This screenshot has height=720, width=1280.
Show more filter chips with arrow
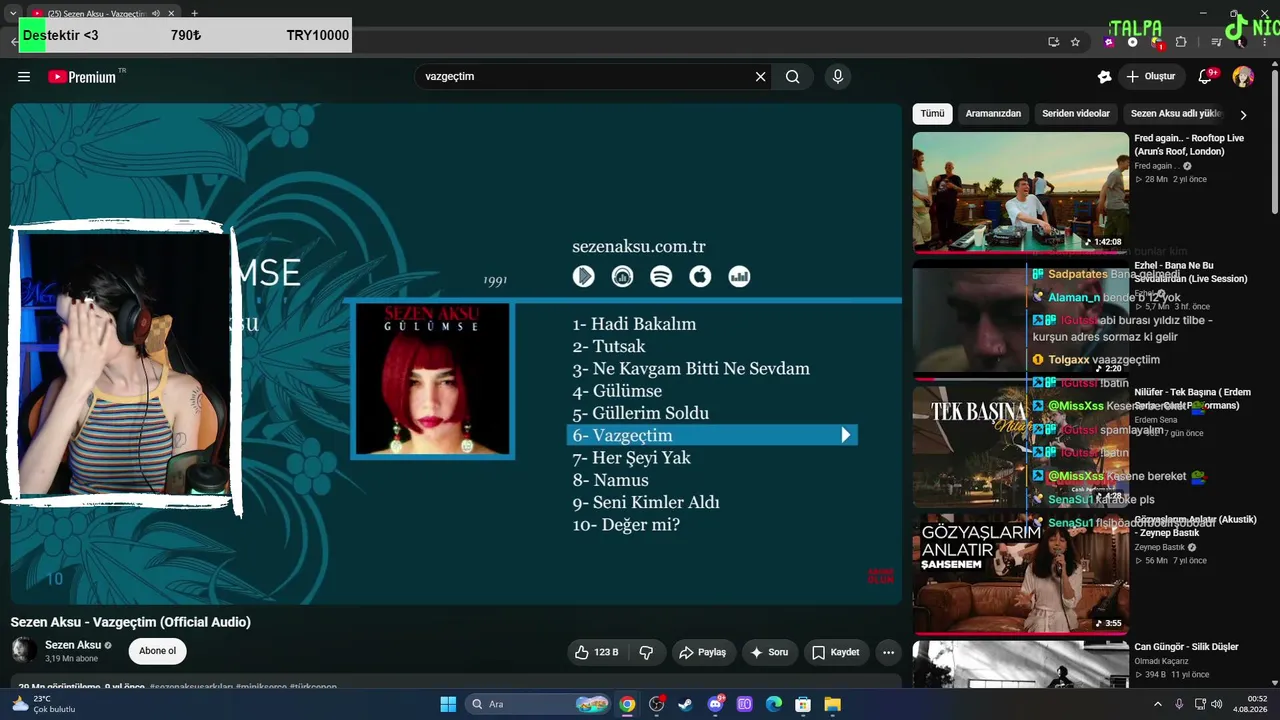click(1243, 115)
